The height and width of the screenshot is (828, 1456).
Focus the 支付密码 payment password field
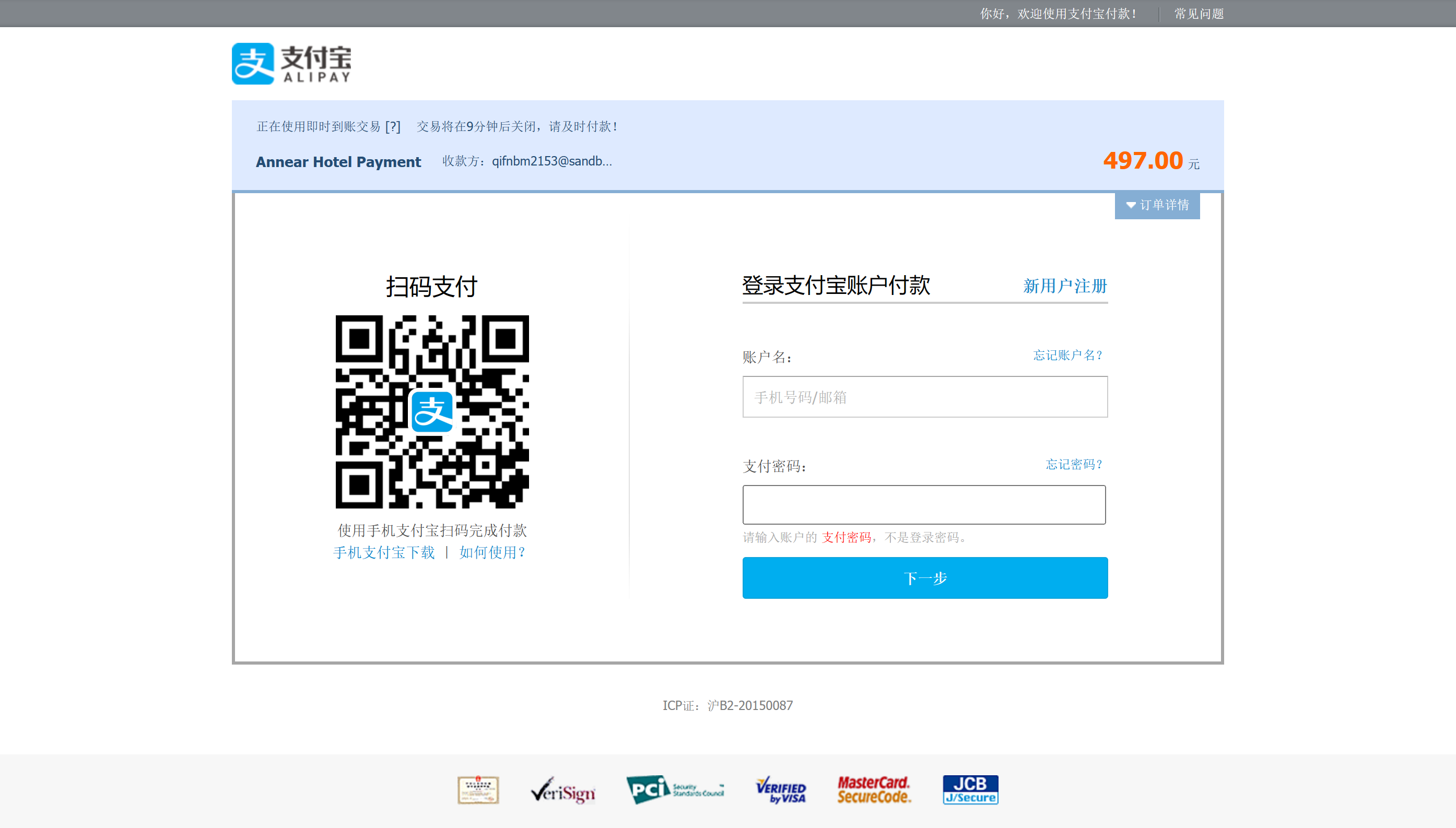[x=924, y=504]
